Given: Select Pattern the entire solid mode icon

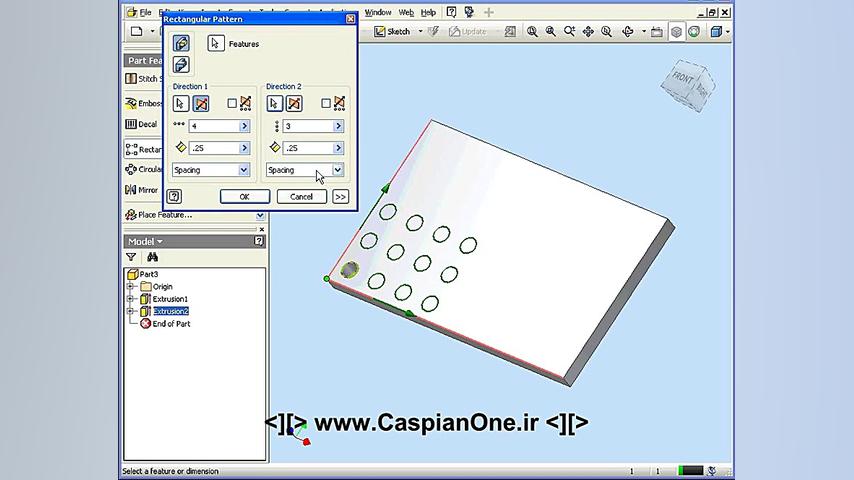Looking at the screenshot, I should (181, 65).
